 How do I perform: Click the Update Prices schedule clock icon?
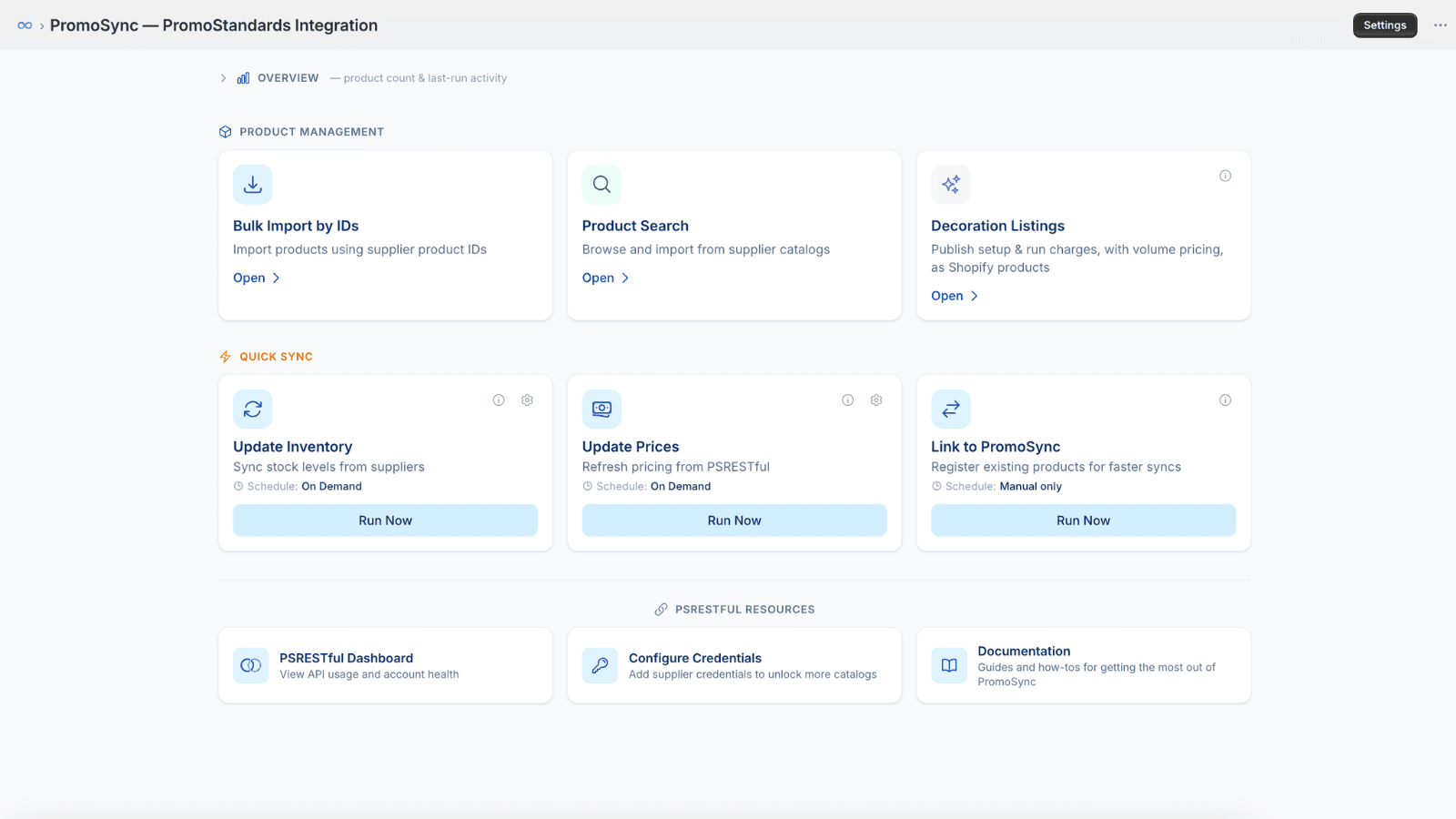(x=588, y=487)
